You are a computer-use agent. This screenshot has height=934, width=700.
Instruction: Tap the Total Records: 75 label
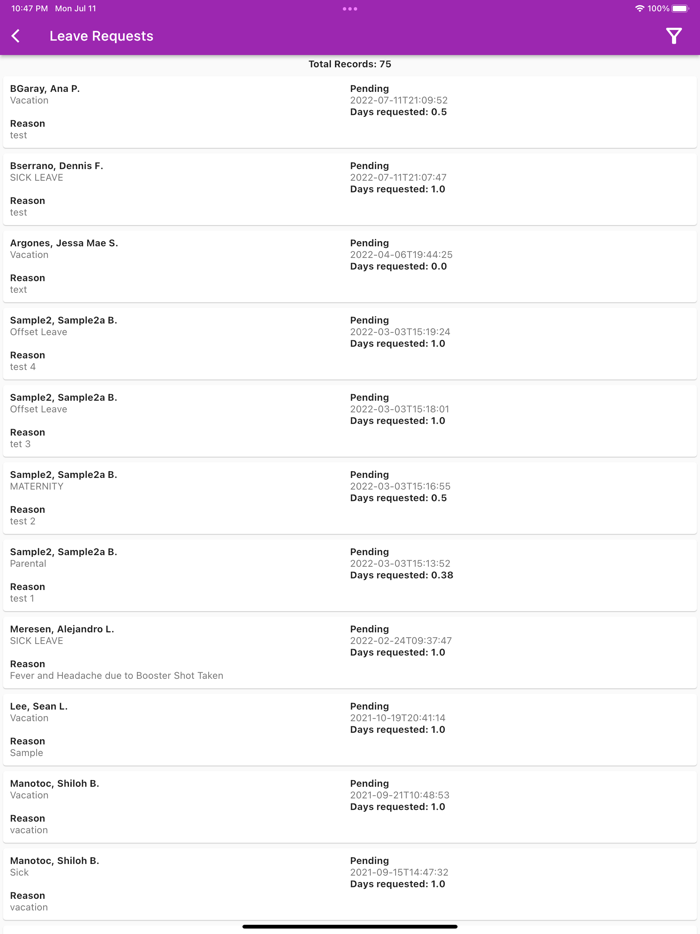click(350, 64)
